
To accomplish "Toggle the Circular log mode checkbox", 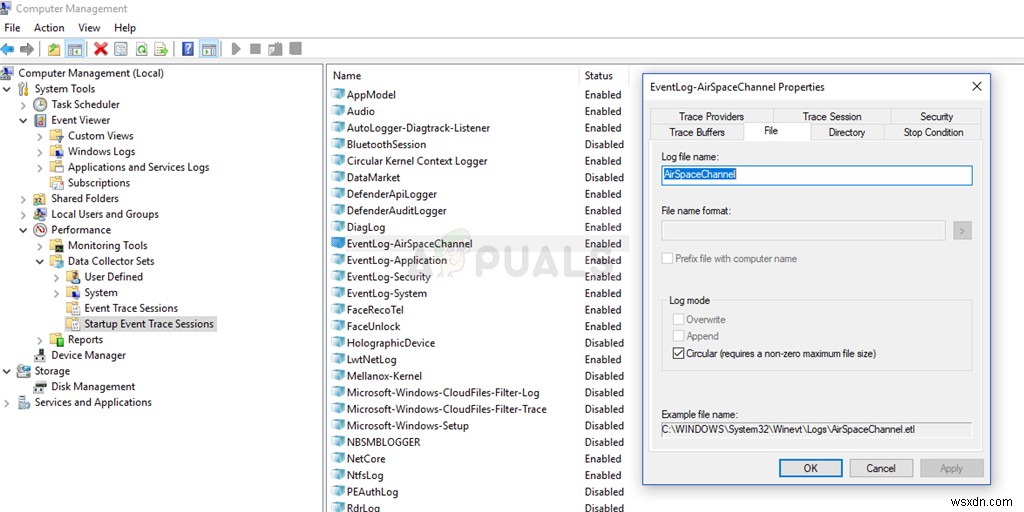I will point(678,353).
